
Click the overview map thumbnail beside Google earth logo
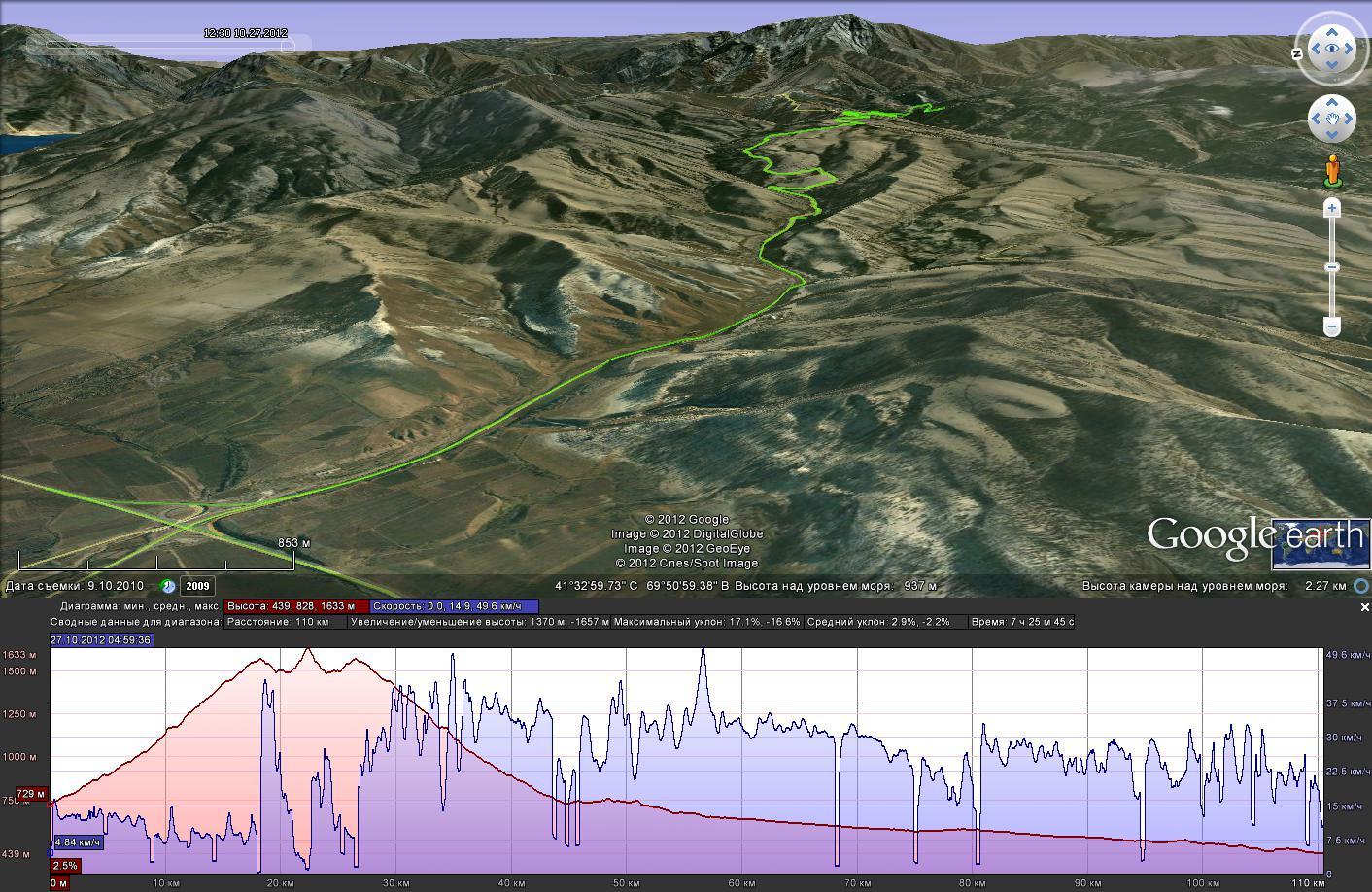click(x=1321, y=544)
